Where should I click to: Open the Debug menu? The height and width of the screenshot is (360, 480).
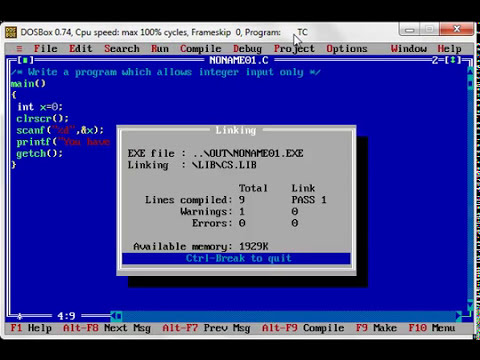tap(247, 49)
